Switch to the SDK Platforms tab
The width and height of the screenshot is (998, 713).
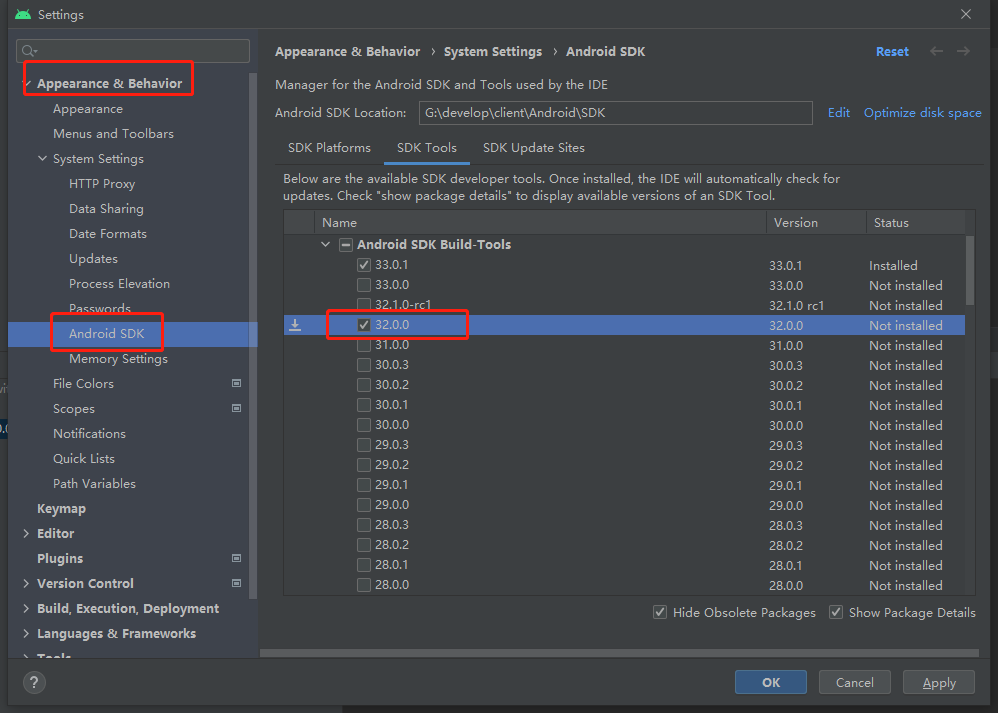click(329, 148)
